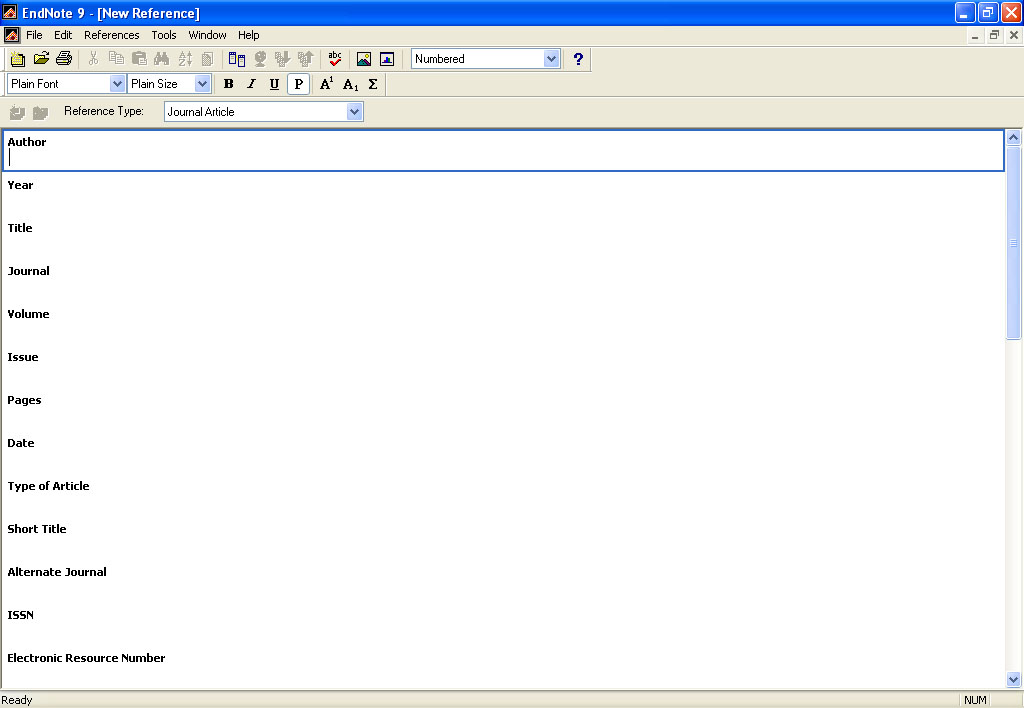Click the Export up-arrow icon
The image size is (1024, 708).
coord(305,59)
